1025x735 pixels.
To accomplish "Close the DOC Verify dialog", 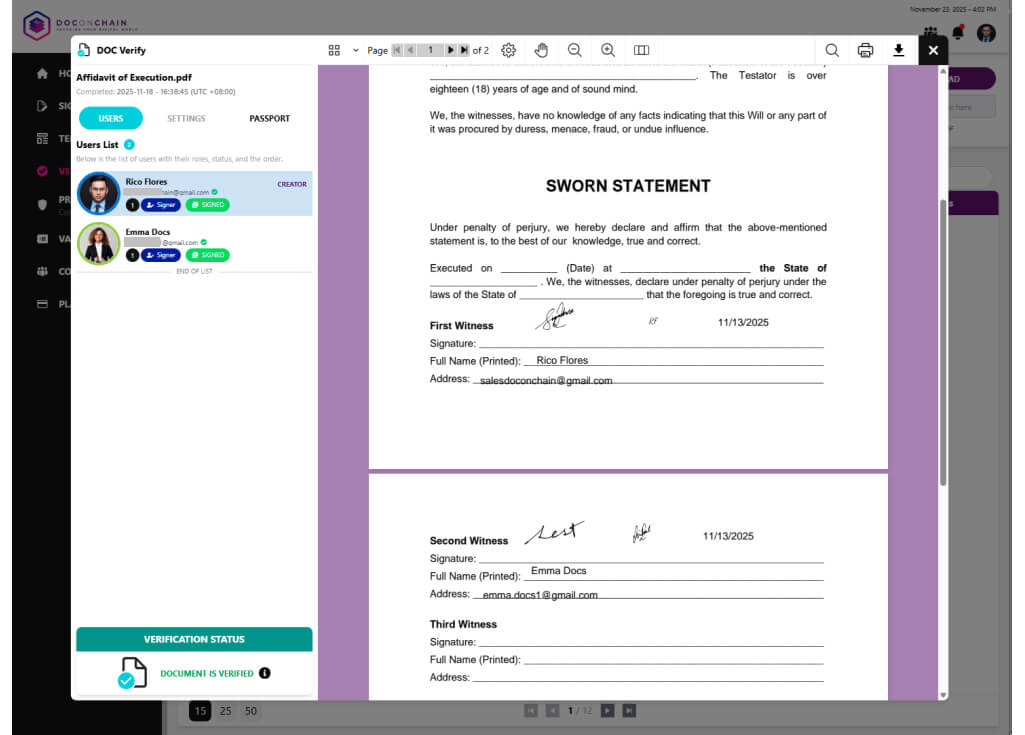I will (x=933, y=50).
